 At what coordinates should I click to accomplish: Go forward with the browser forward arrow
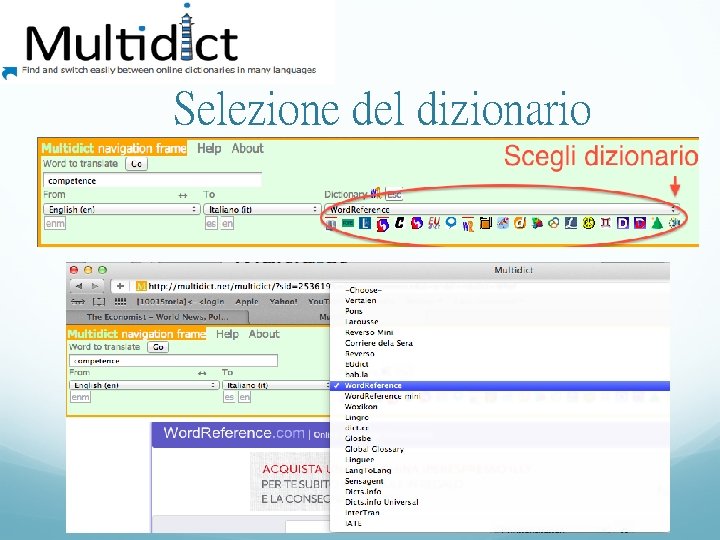click(95, 286)
